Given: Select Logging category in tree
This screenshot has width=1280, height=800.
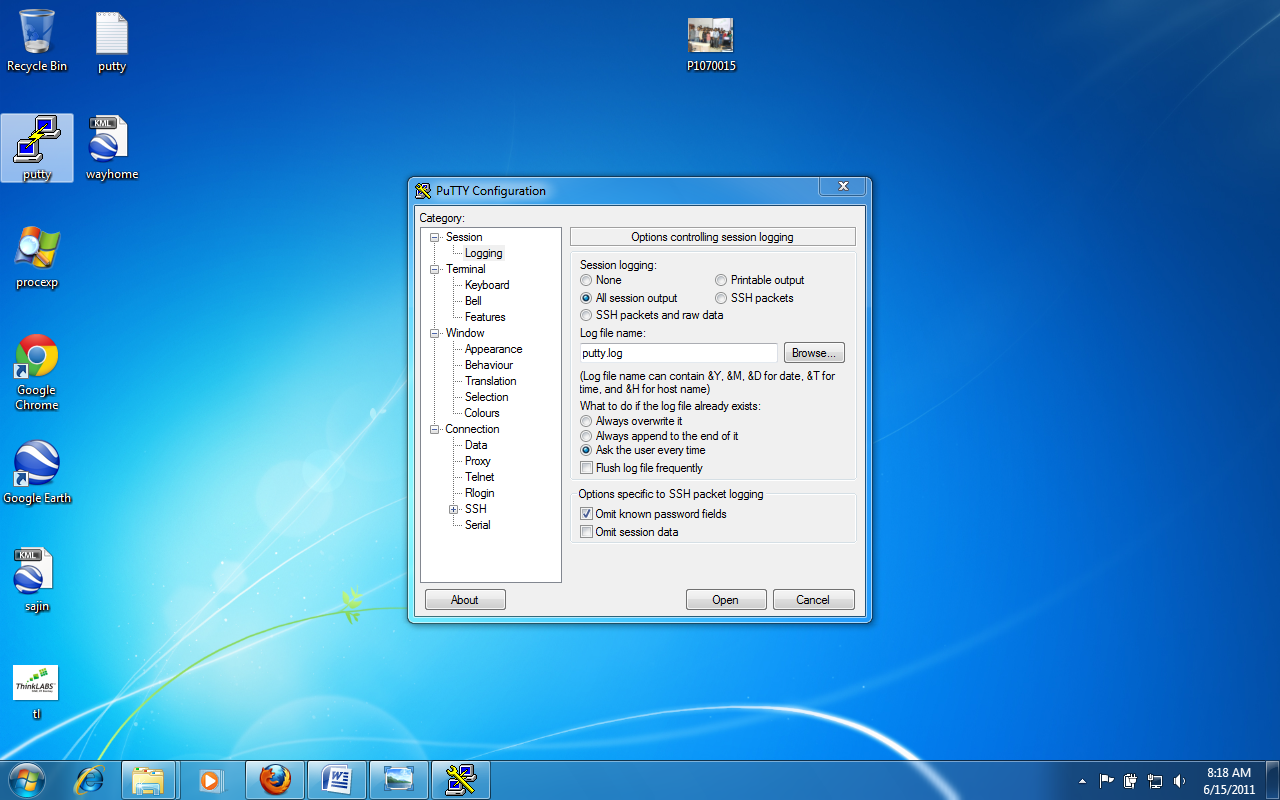Looking at the screenshot, I should point(483,253).
